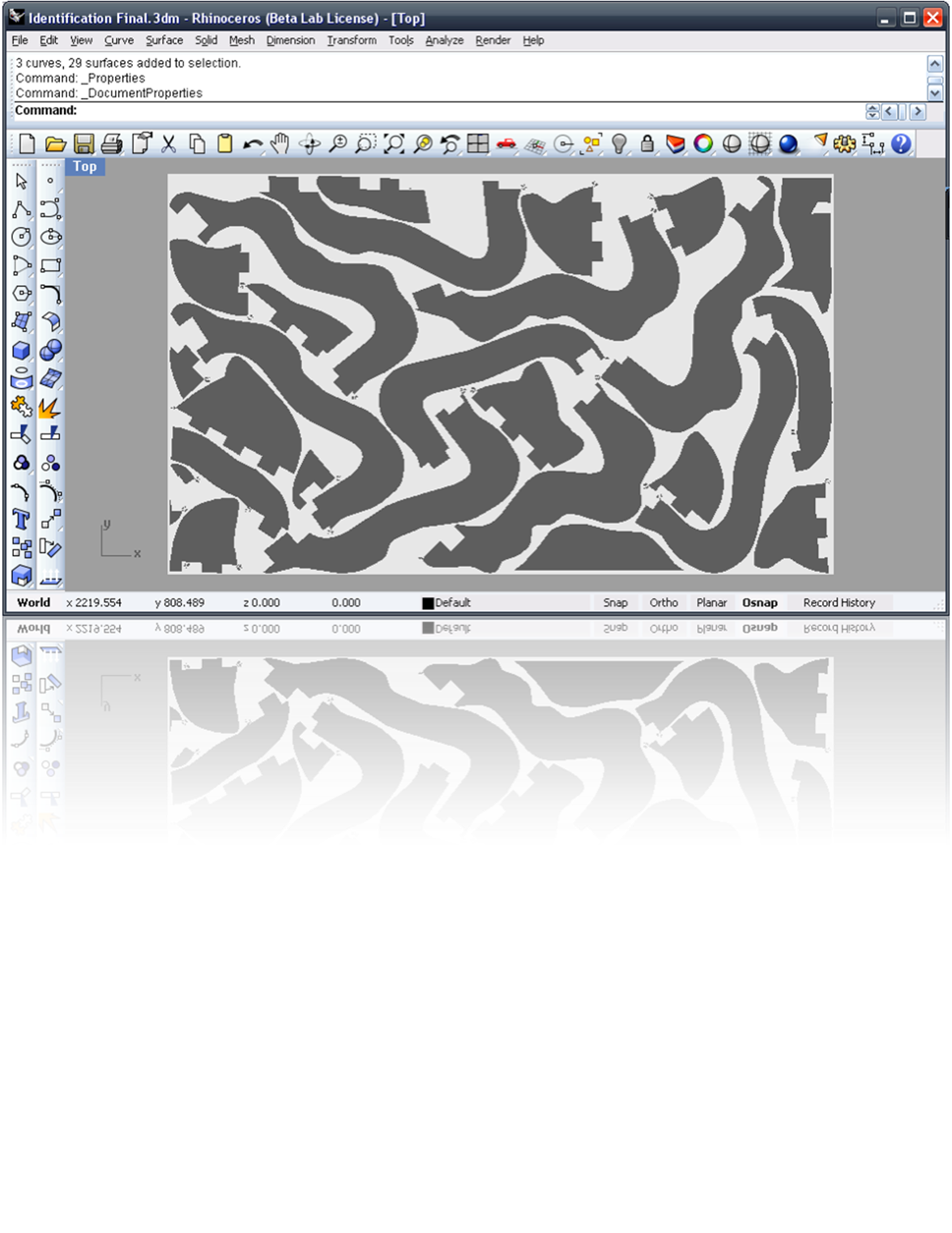Select the Circle tool in the left toolbar
Viewport: 952px width, 1233px height.
point(21,237)
